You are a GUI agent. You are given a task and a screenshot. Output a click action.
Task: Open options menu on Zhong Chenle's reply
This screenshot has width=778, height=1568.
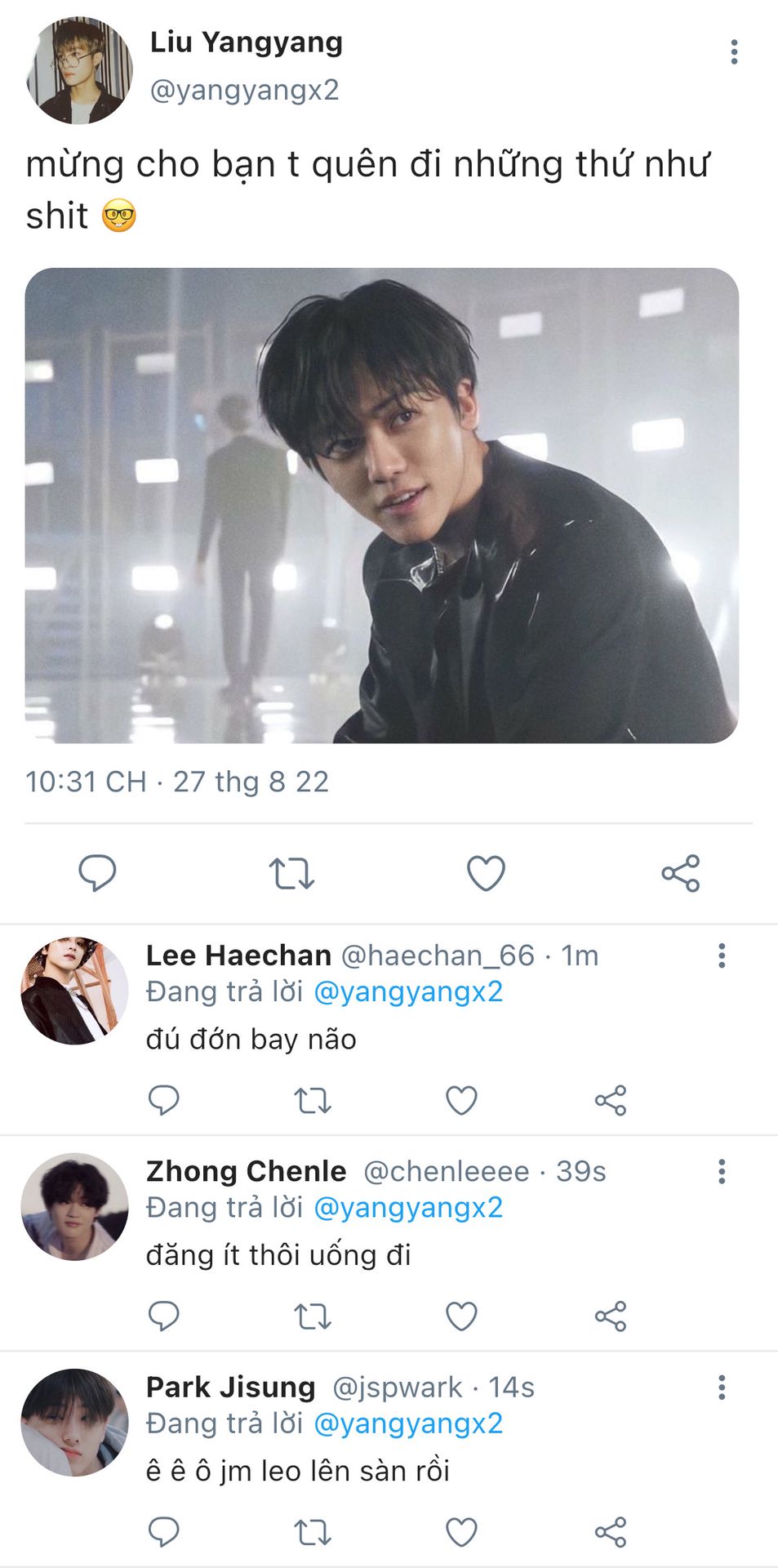tap(722, 1171)
